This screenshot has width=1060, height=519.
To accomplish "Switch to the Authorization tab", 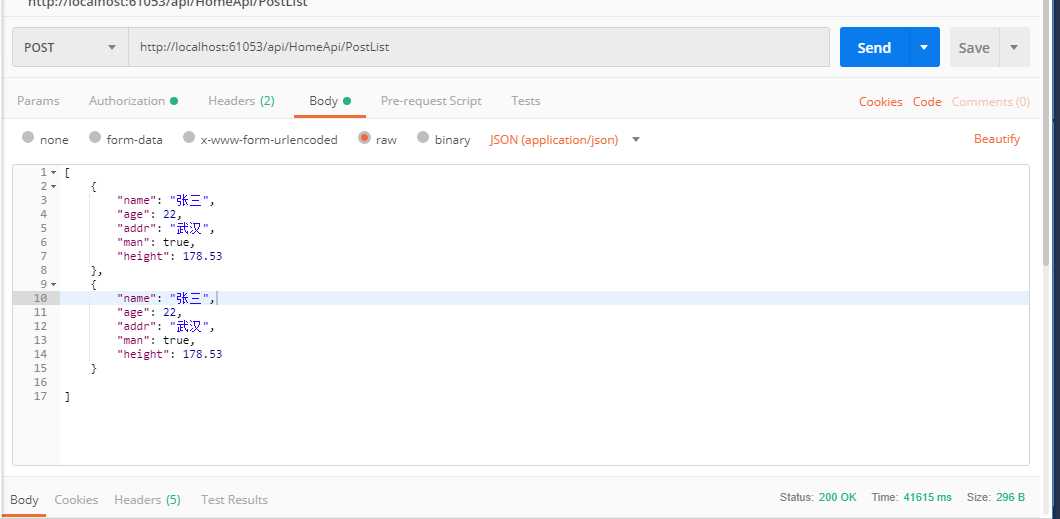I will pyautogui.click(x=133, y=101).
